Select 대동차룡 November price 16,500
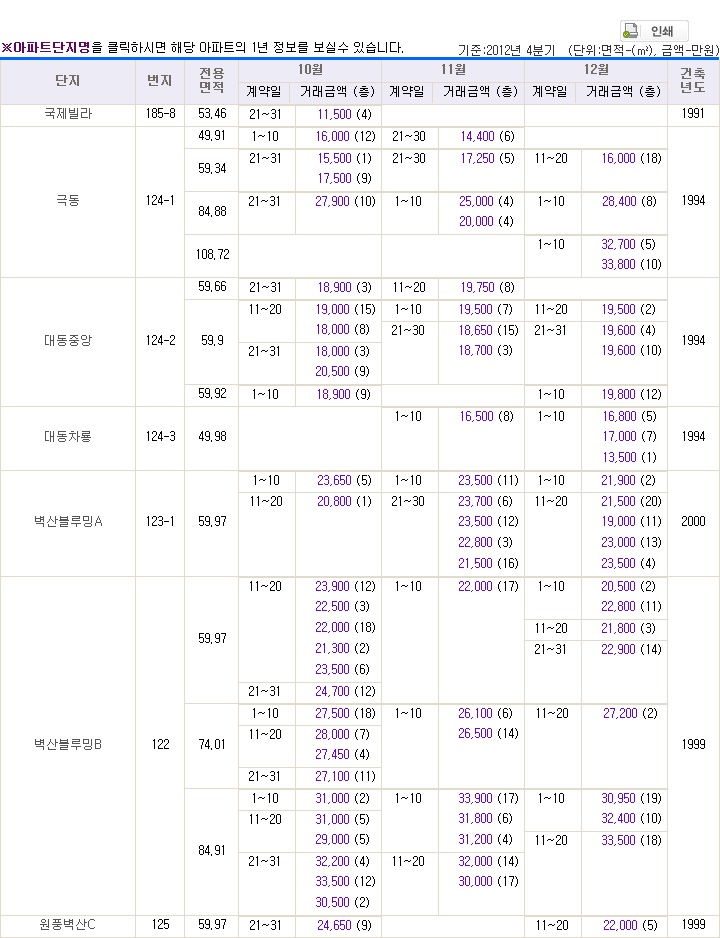The width and height of the screenshot is (720, 938). tap(477, 416)
